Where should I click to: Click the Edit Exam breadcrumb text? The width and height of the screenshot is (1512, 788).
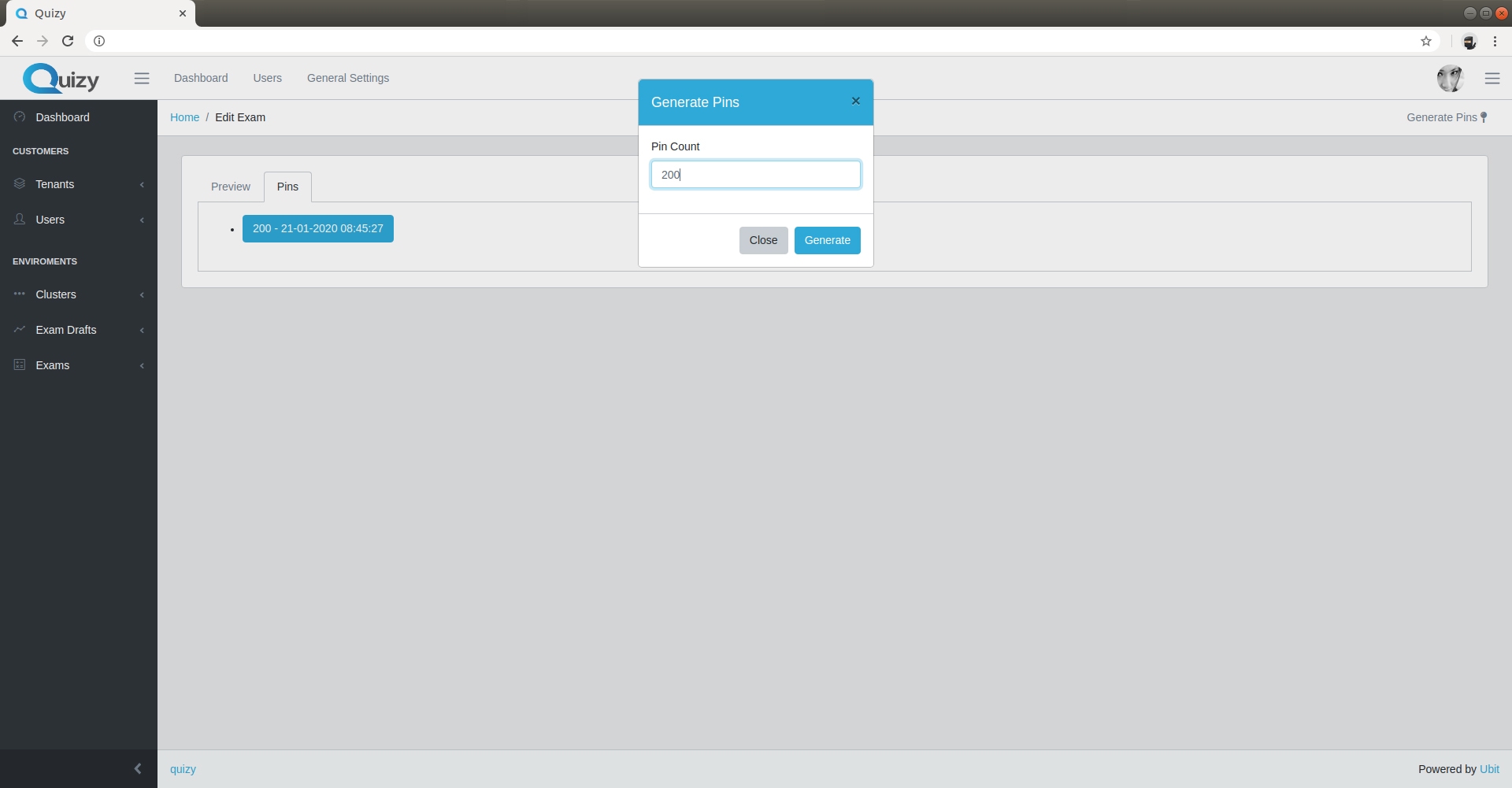pyautogui.click(x=240, y=117)
